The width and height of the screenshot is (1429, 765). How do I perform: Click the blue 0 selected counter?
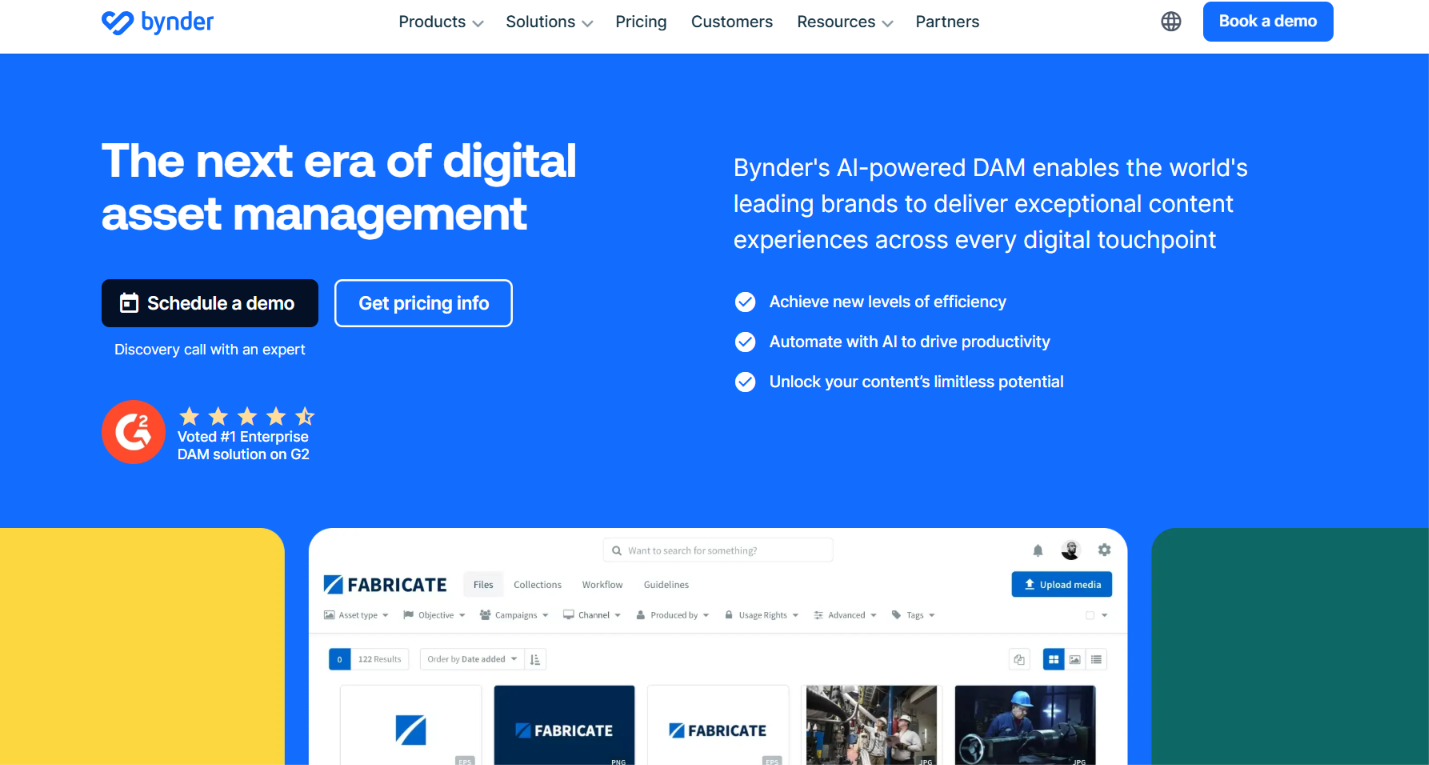point(340,659)
